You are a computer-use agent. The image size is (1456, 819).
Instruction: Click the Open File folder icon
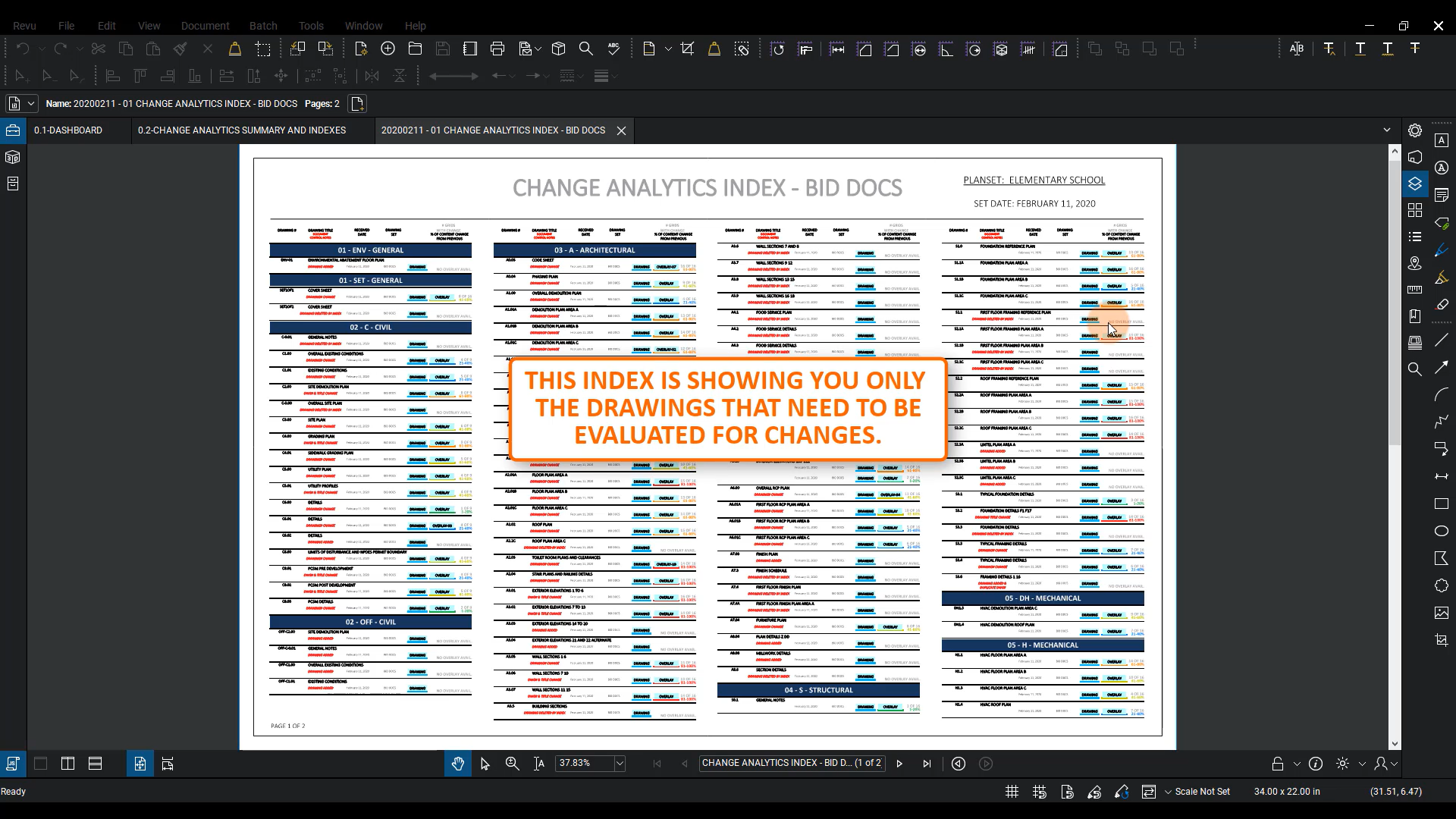pyautogui.click(x=415, y=49)
